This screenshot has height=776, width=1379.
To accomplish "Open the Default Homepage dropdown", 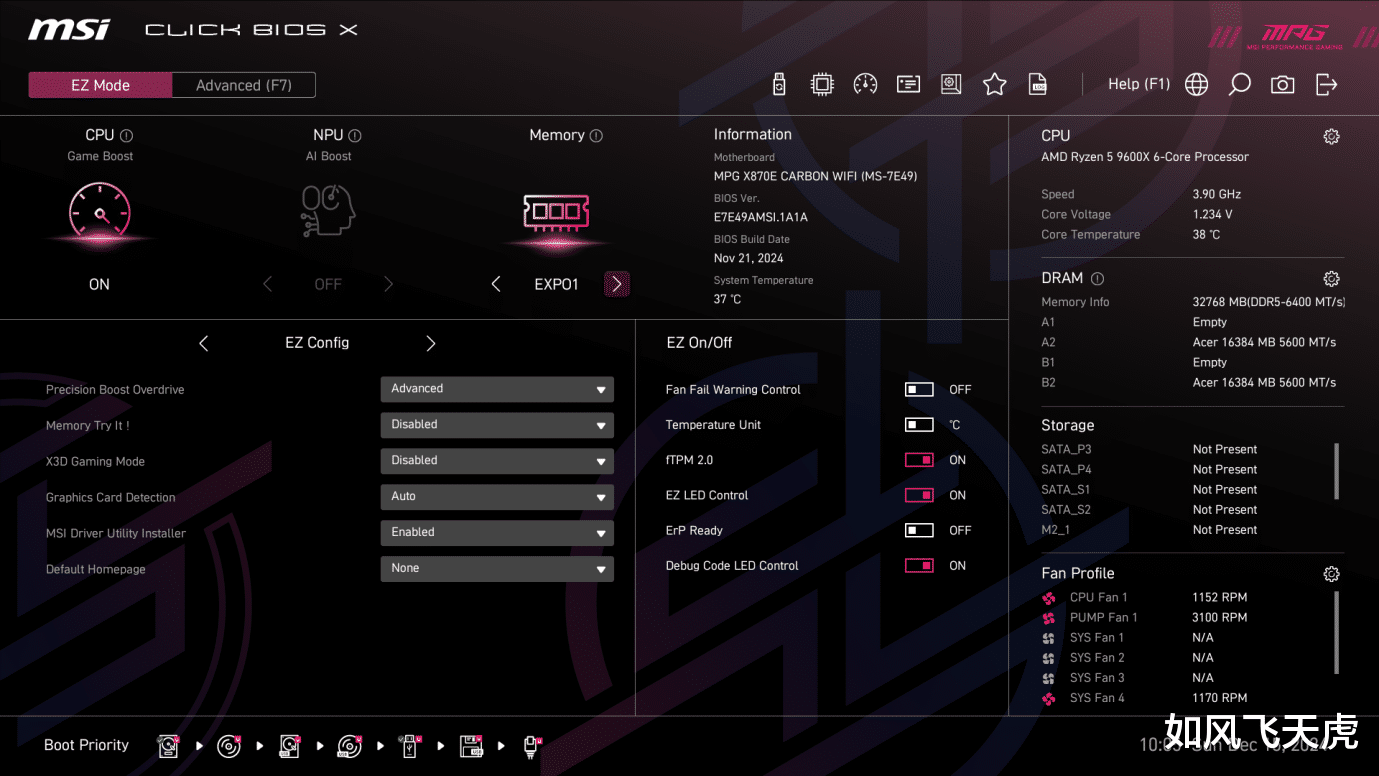I will (497, 569).
